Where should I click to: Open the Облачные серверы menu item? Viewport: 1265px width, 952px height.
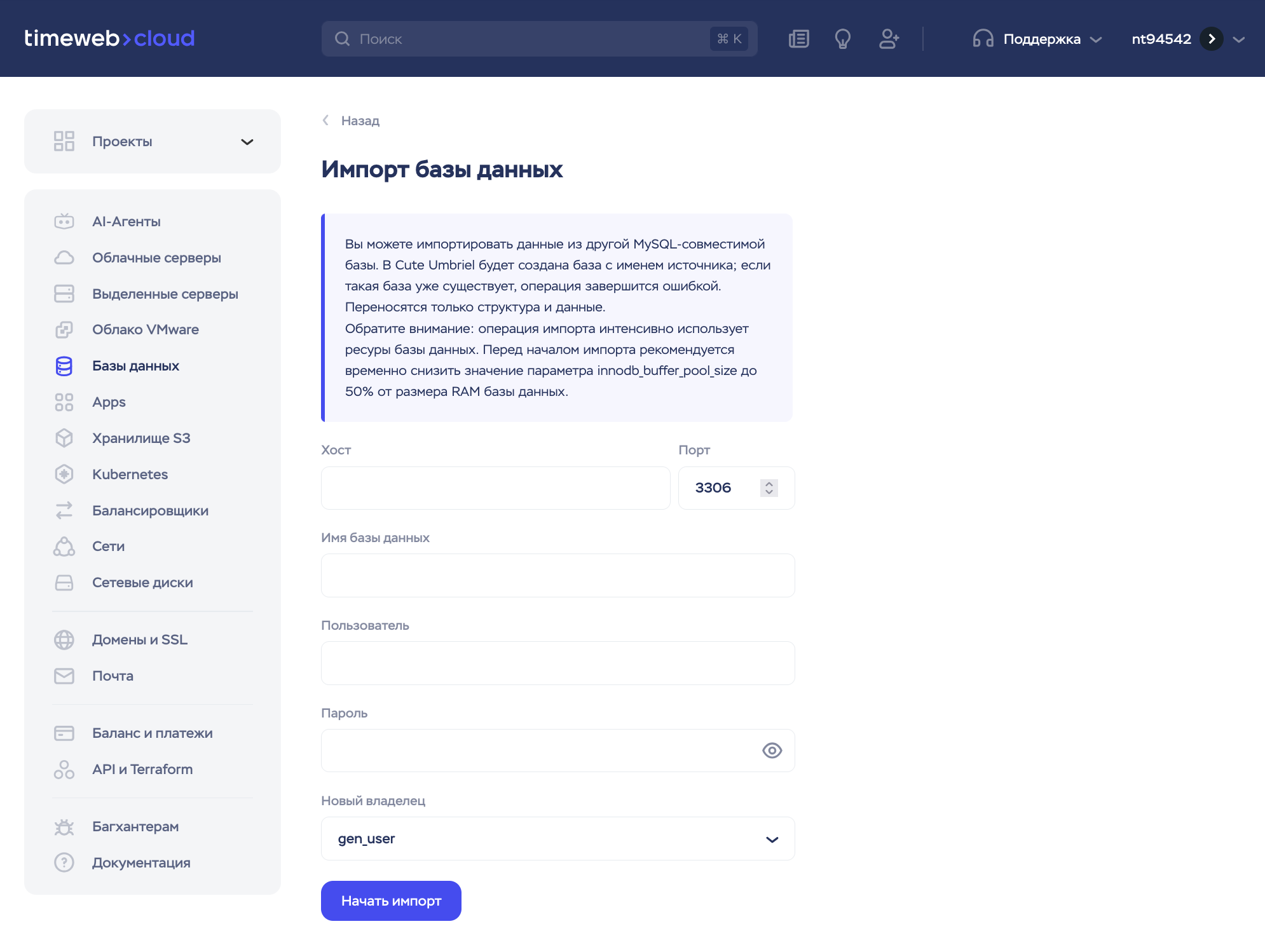click(156, 257)
